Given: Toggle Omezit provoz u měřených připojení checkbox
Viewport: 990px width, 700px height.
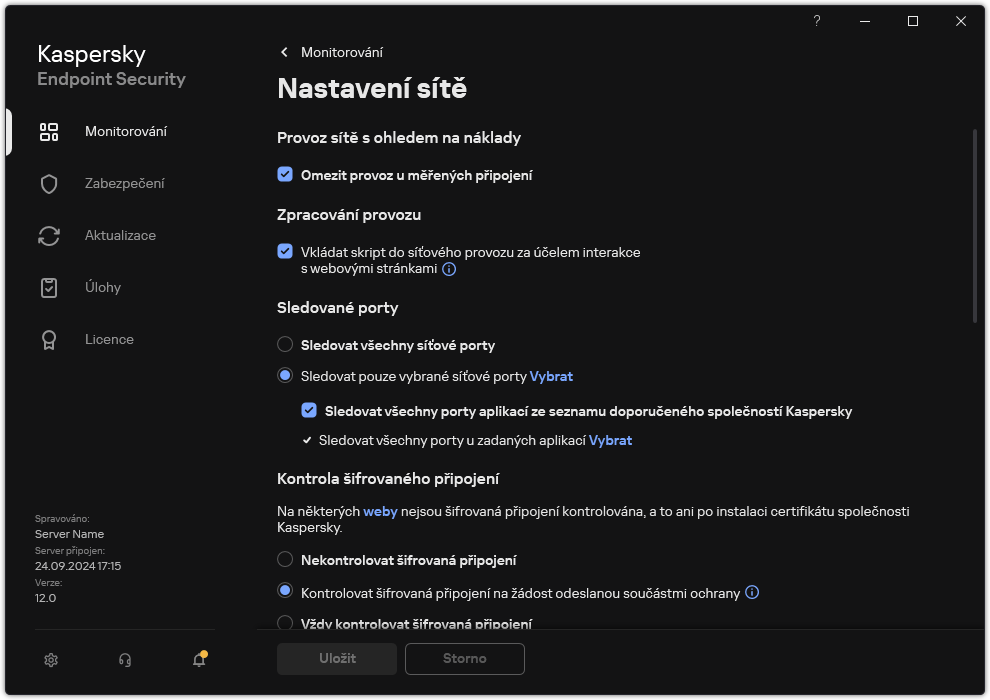Looking at the screenshot, I should click(285, 175).
